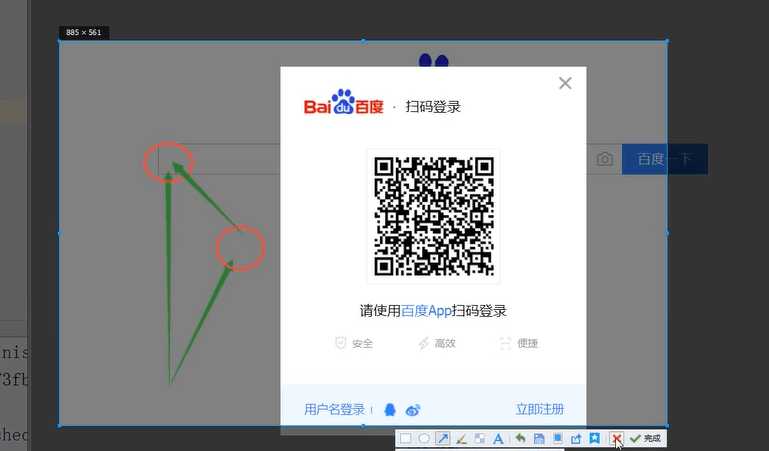Select the ellipse annotation tool

tap(424, 438)
